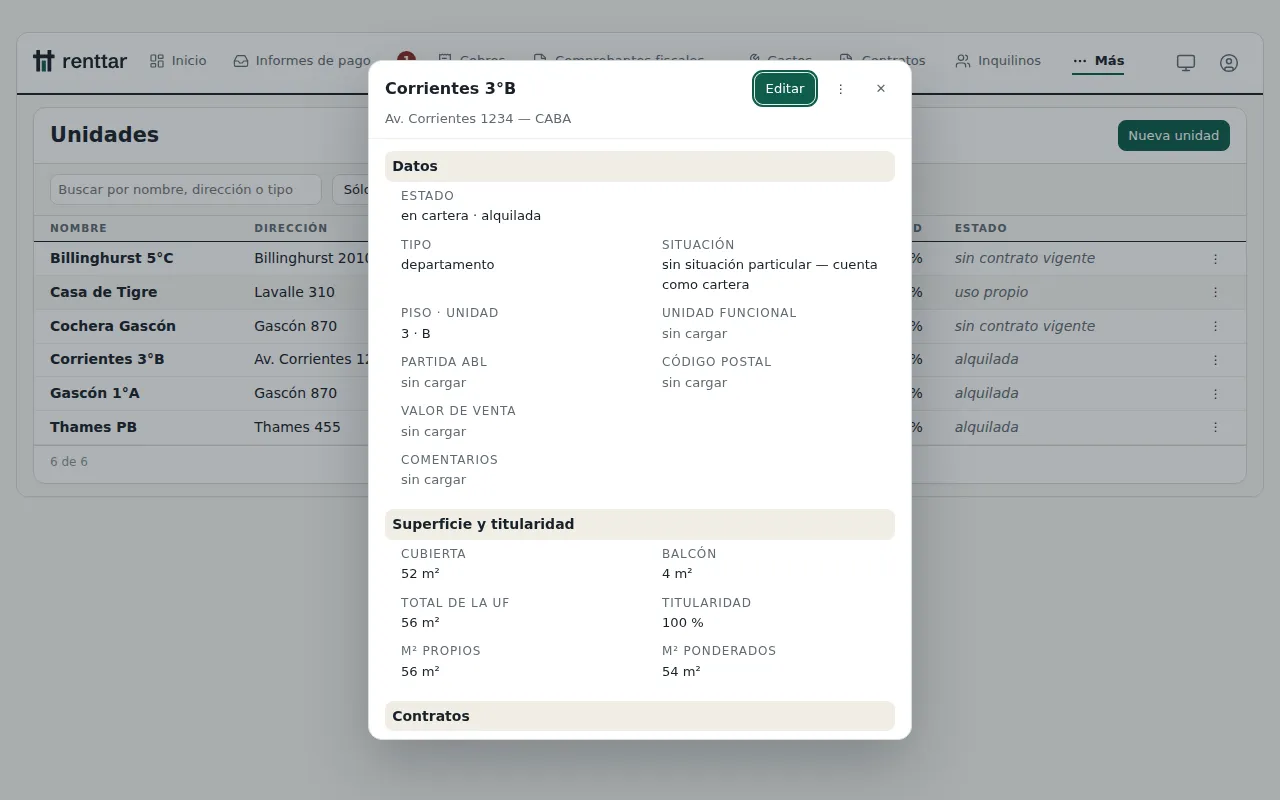
Task: Open the user profile icon
Action: [1229, 63]
